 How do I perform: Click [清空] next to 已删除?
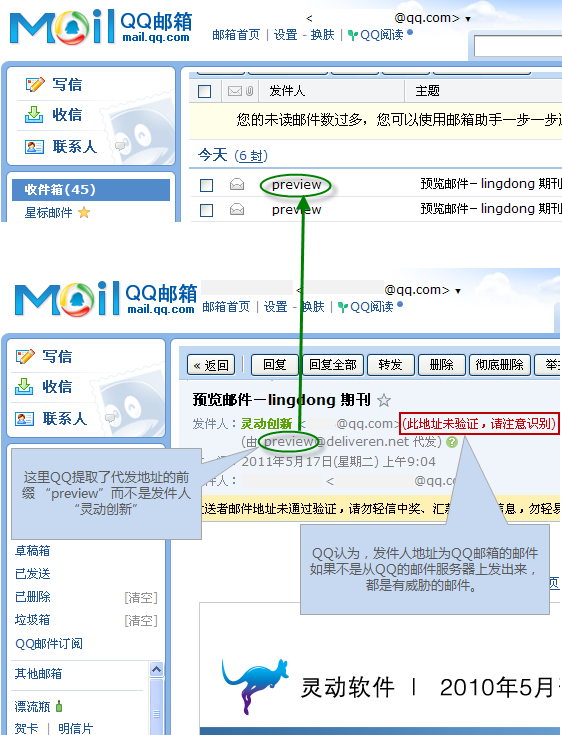coord(141,598)
